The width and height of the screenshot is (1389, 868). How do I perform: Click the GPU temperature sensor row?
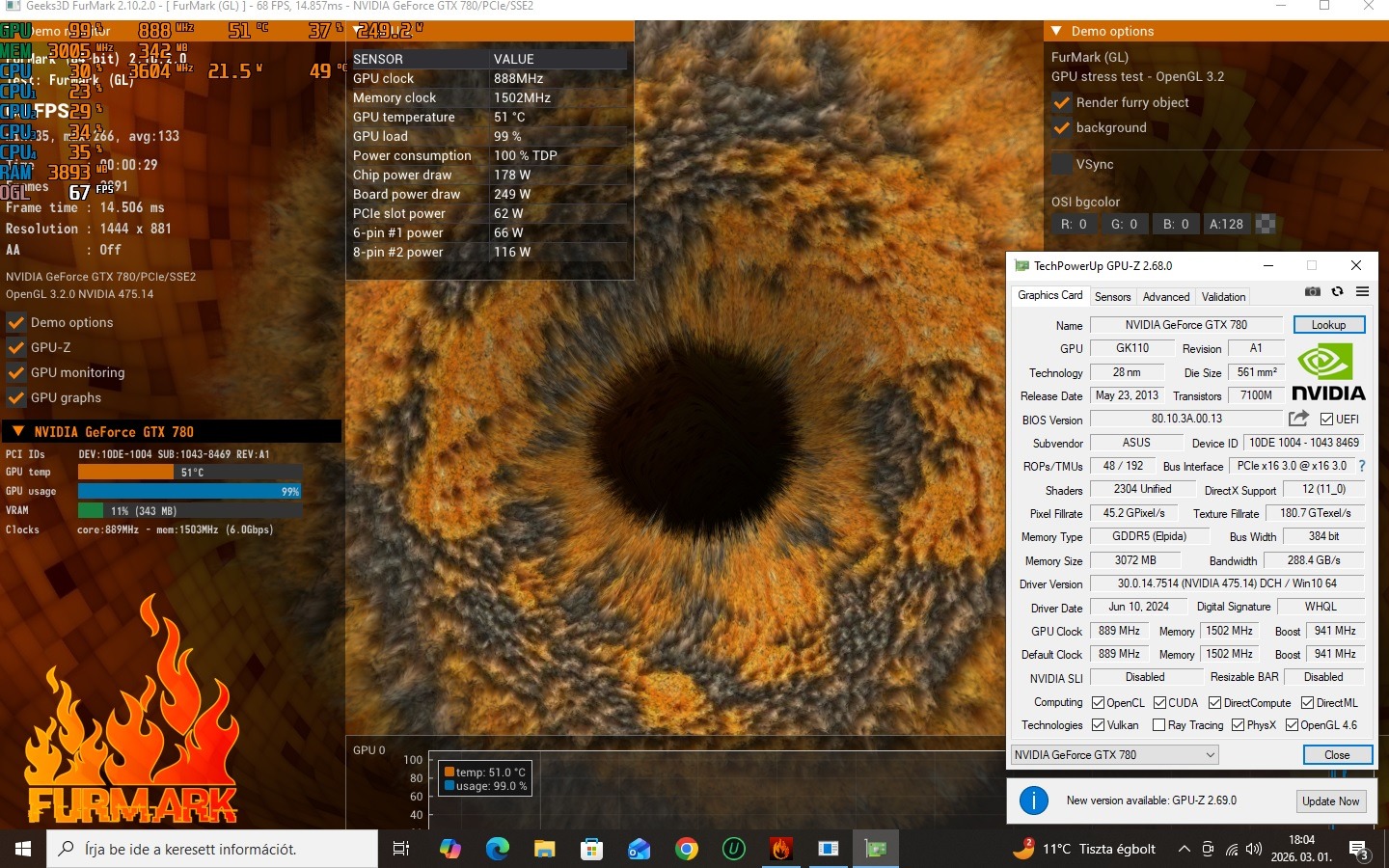[x=489, y=117]
